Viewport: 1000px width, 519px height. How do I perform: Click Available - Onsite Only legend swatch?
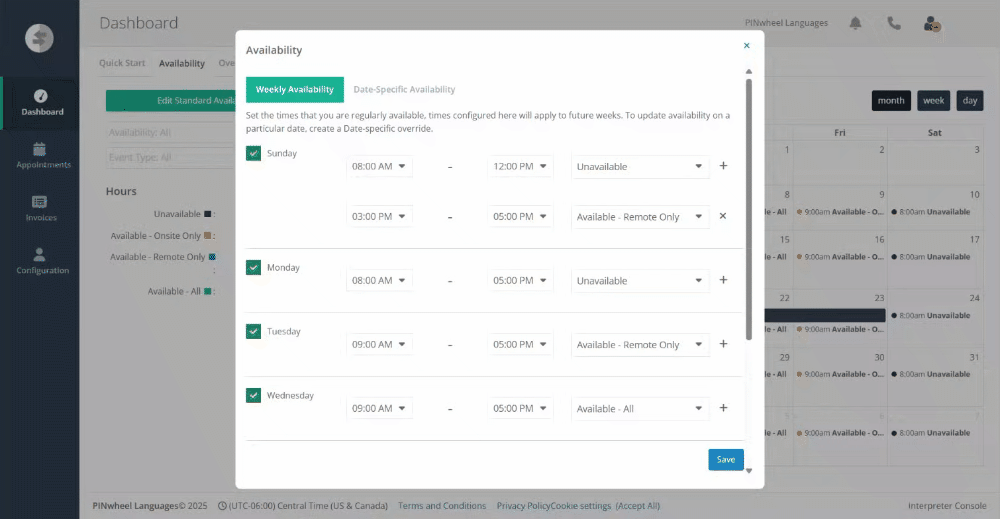click(x=207, y=235)
